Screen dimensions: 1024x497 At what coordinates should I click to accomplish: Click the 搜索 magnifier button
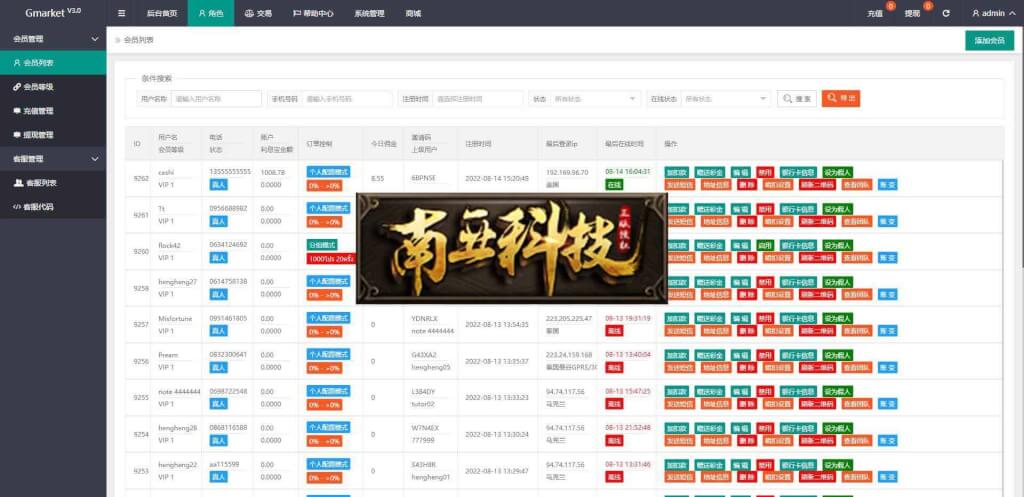point(797,99)
